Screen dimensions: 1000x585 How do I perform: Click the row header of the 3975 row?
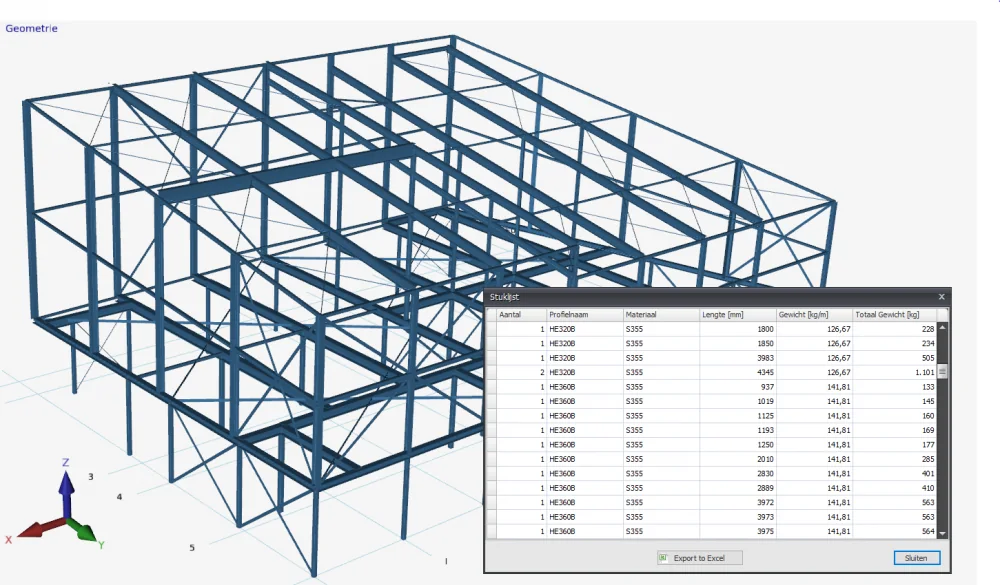tap(491, 531)
